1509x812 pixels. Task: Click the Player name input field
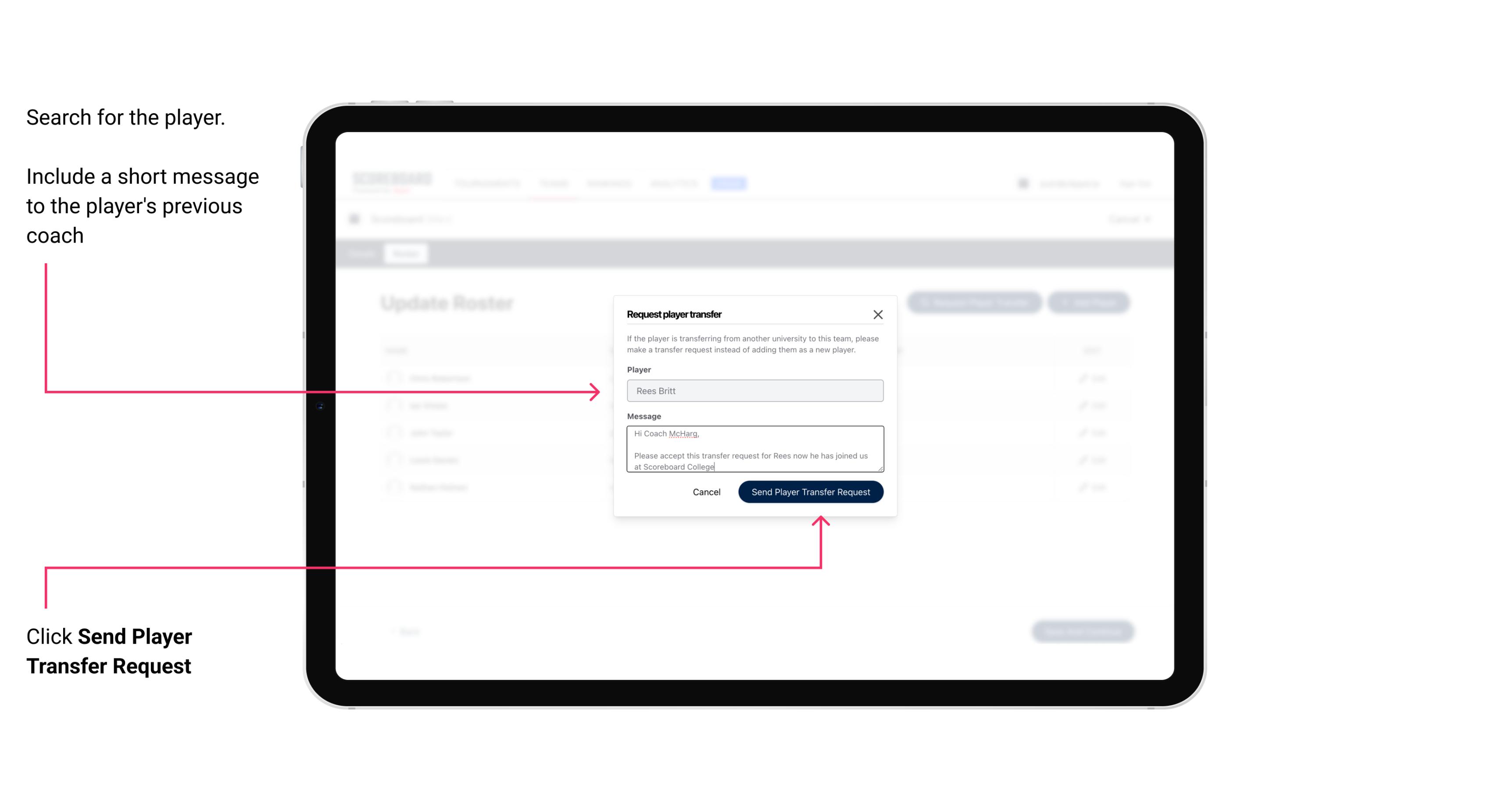pyautogui.click(x=754, y=391)
